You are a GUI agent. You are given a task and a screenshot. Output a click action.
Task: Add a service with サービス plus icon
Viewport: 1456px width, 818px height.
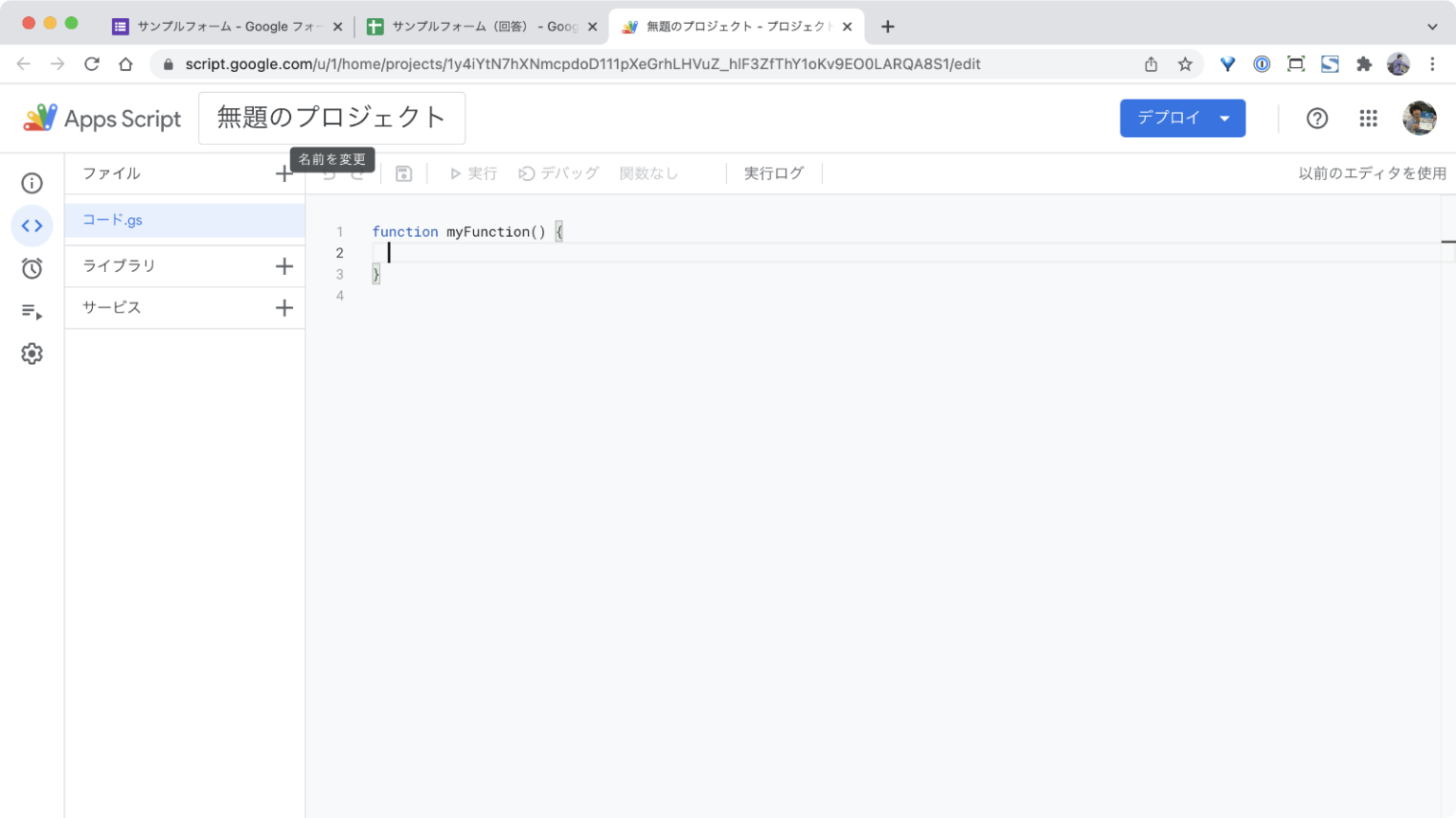point(283,307)
